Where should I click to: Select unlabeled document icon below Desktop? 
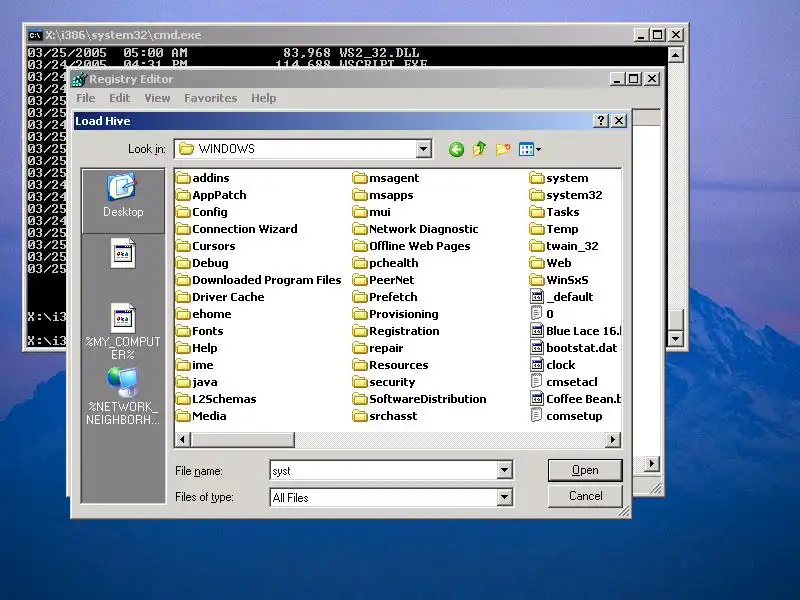click(123, 253)
